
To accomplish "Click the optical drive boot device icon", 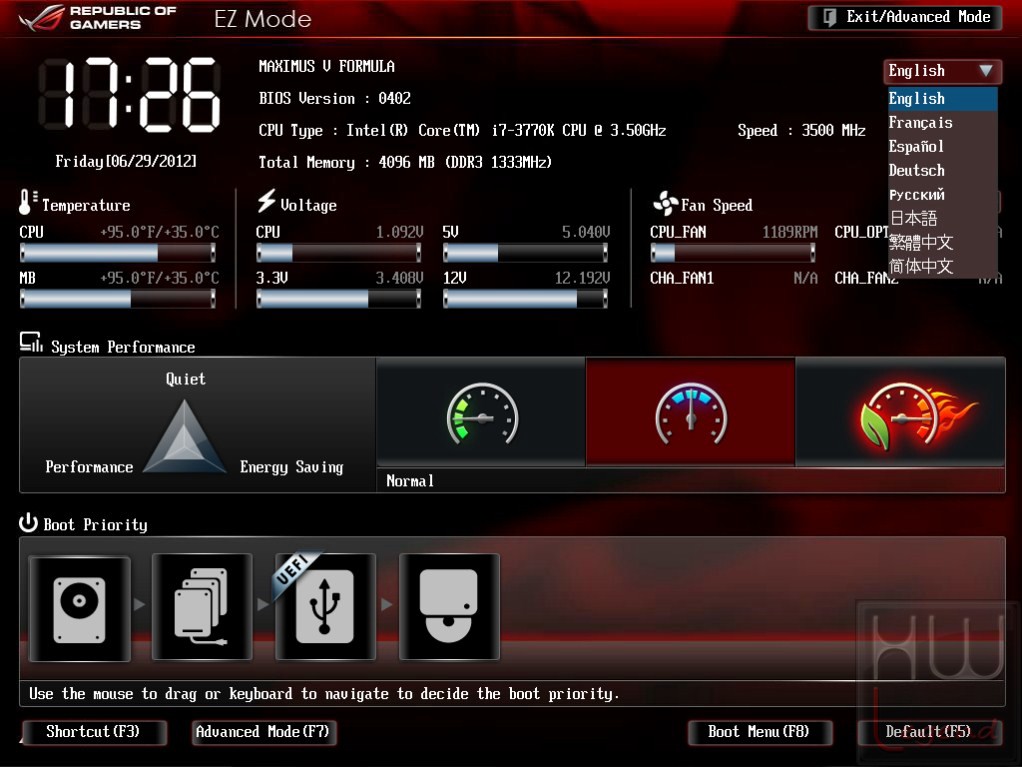I will pos(449,607).
